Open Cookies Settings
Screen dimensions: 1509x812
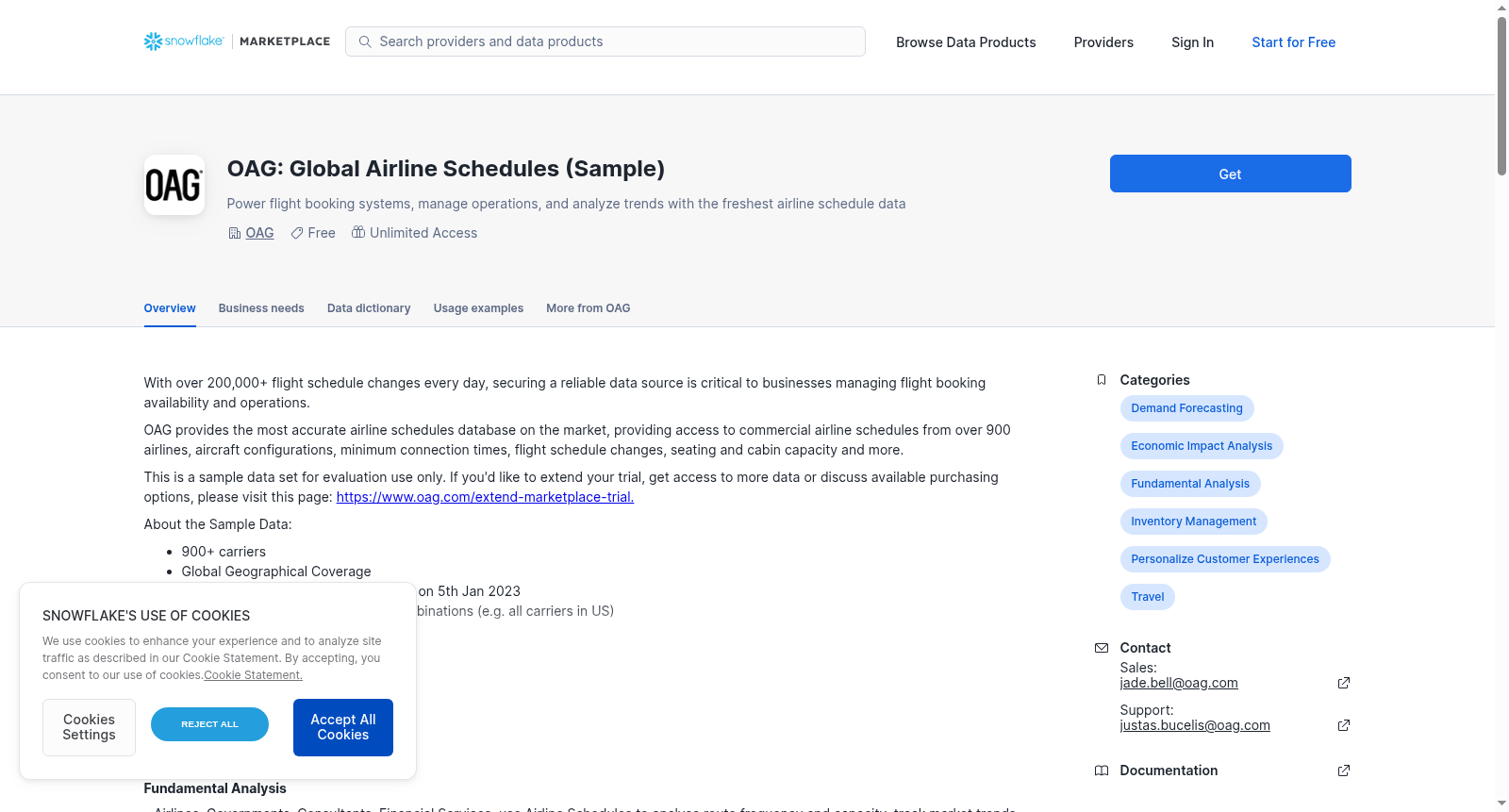(x=89, y=727)
